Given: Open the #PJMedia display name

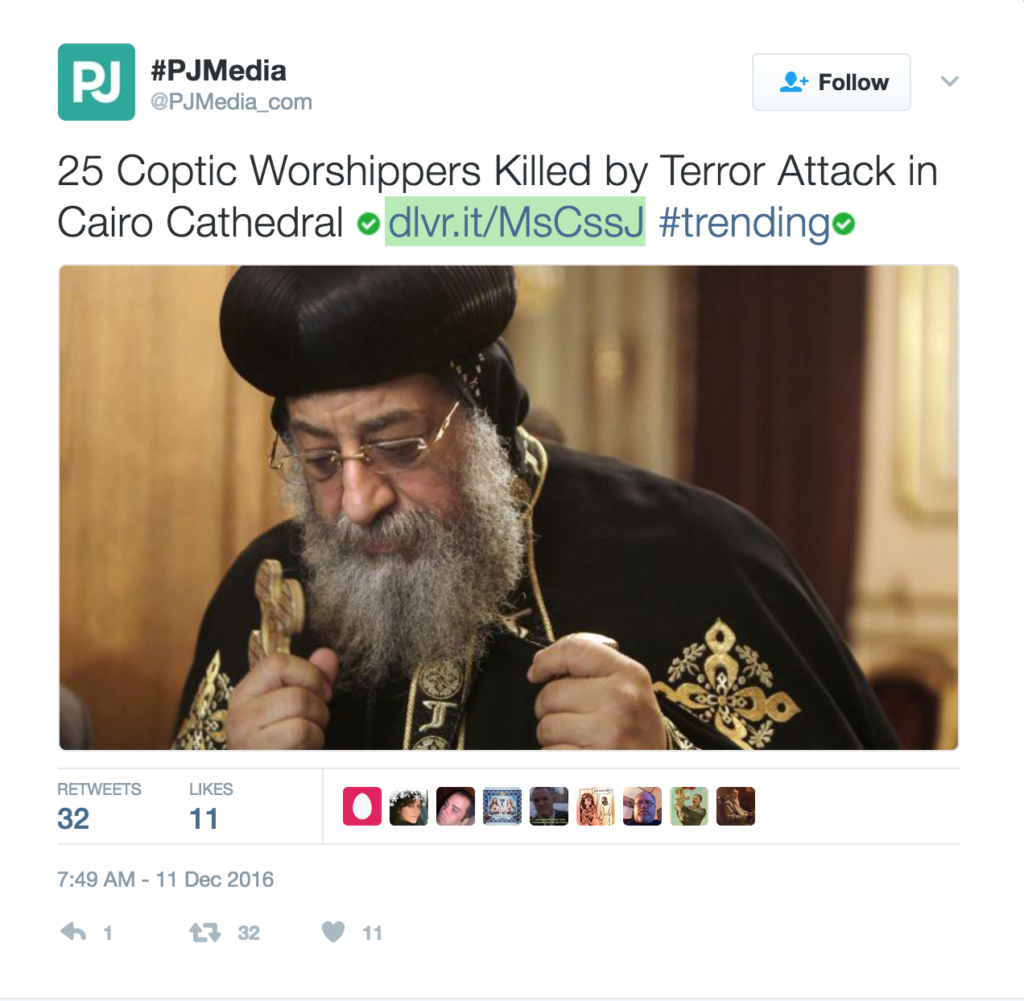Looking at the screenshot, I should (x=218, y=71).
